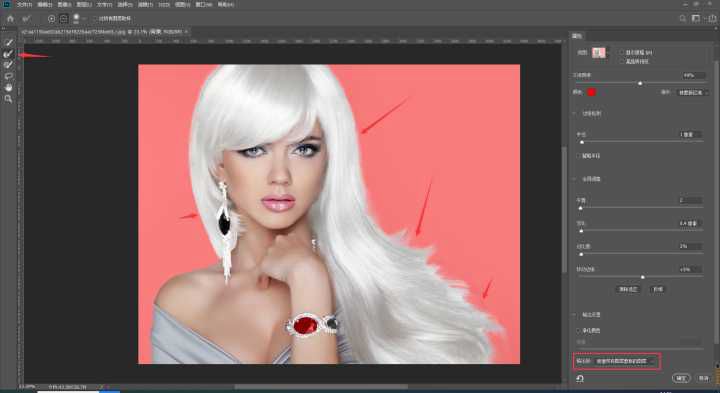Image resolution: width=720 pixels, height=393 pixels.
Task: Select the Zoom tool
Action: pos(8,99)
